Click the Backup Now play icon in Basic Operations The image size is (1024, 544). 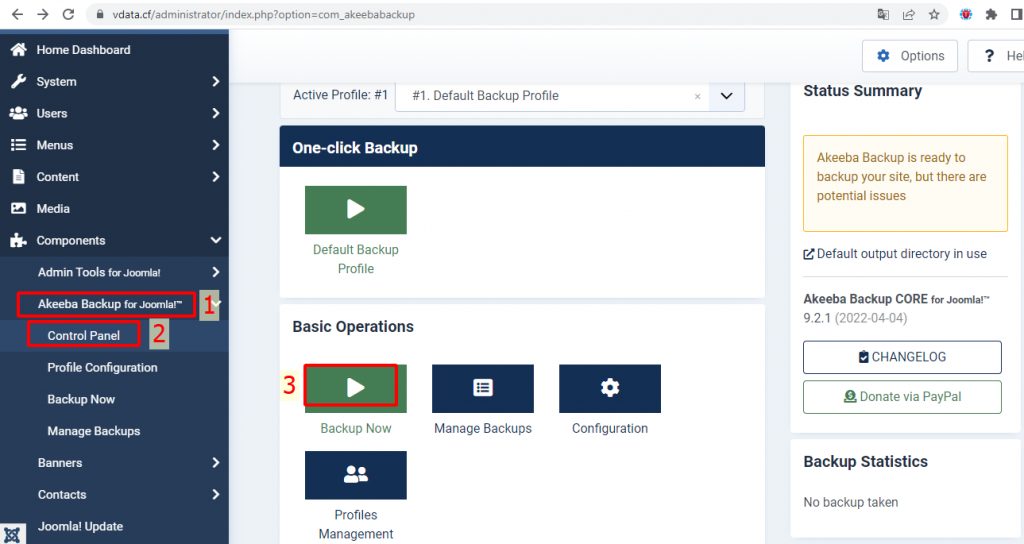click(x=355, y=388)
